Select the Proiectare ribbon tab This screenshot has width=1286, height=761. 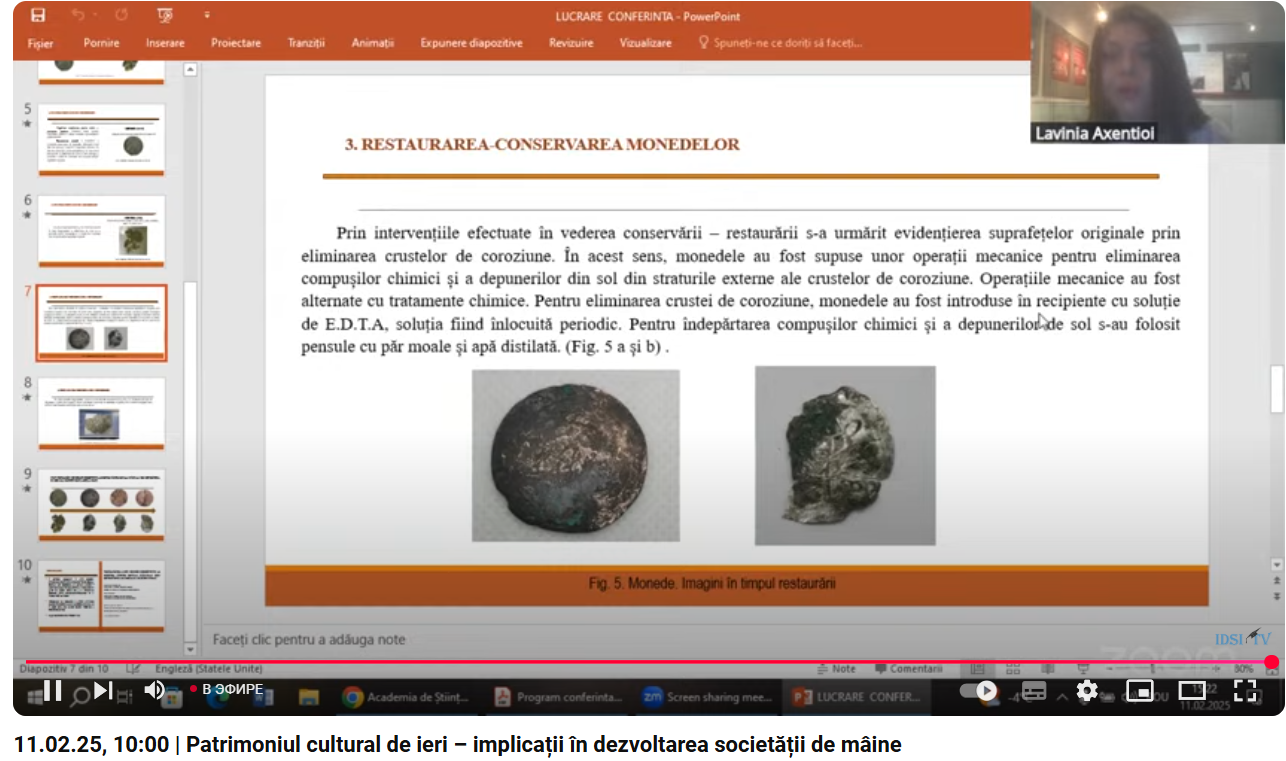pyautogui.click(x=236, y=43)
